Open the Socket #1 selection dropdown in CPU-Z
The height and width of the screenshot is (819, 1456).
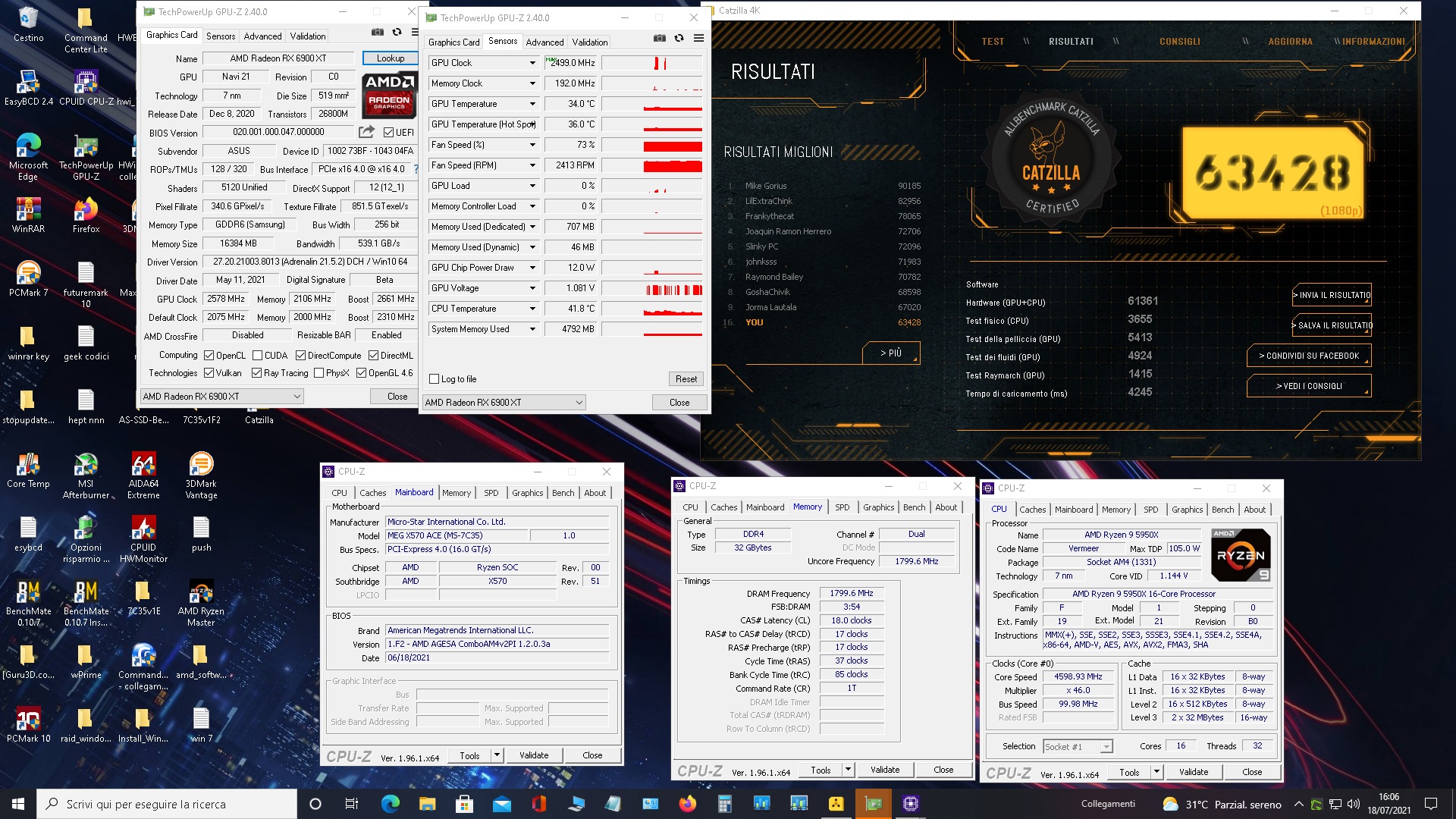[1078, 746]
